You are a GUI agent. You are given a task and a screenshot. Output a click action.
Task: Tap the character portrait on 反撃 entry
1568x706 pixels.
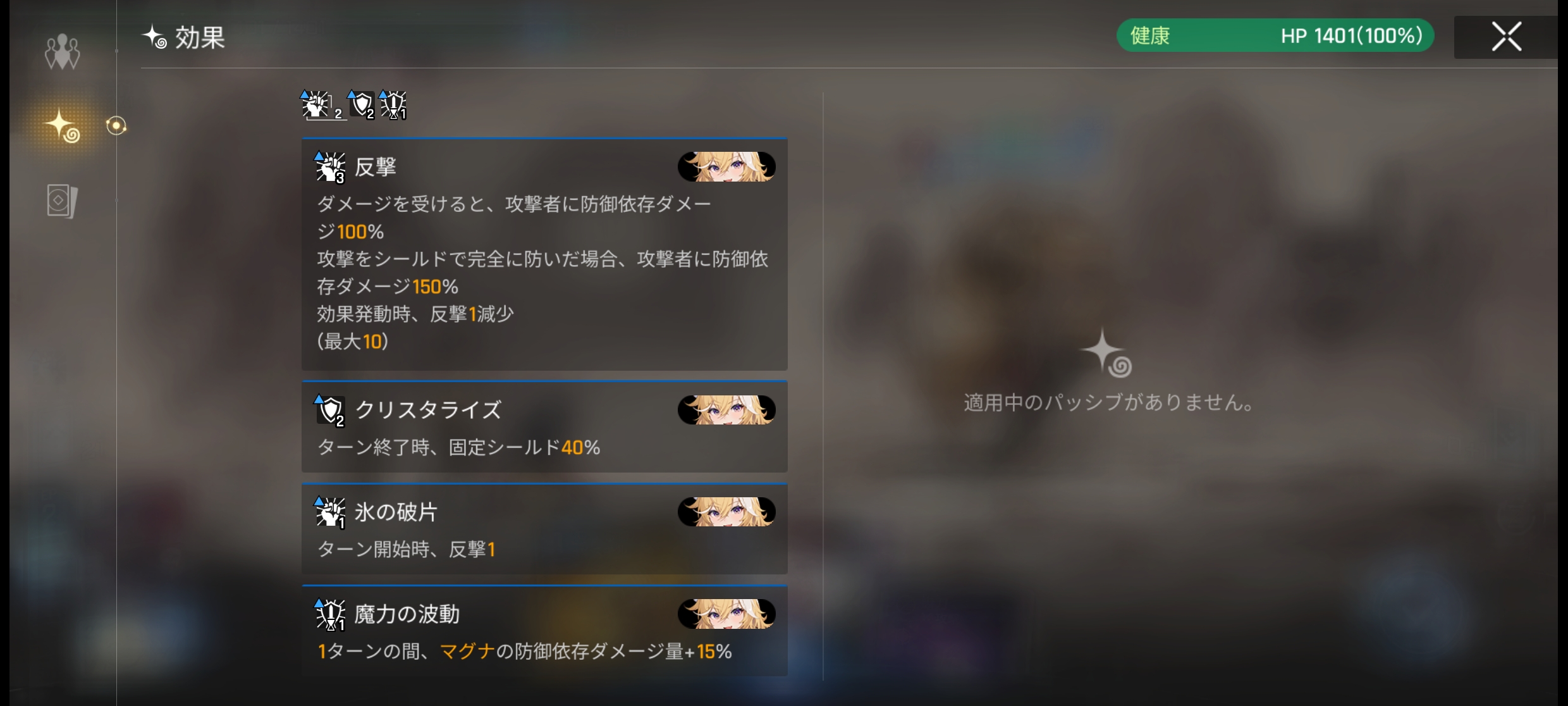pyautogui.click(x=726, y=167)
